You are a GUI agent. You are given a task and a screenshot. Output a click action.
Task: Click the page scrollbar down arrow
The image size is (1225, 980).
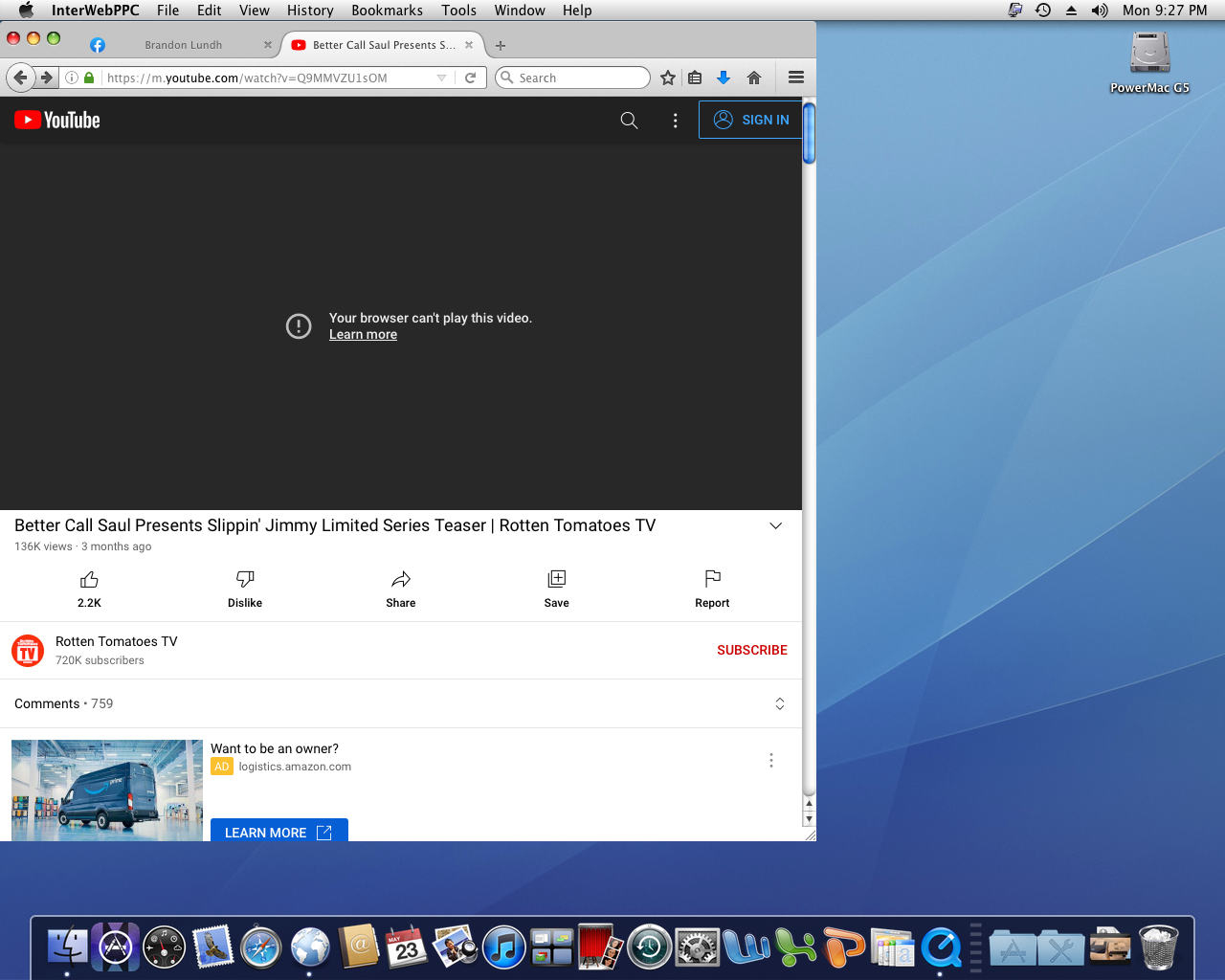809,818
